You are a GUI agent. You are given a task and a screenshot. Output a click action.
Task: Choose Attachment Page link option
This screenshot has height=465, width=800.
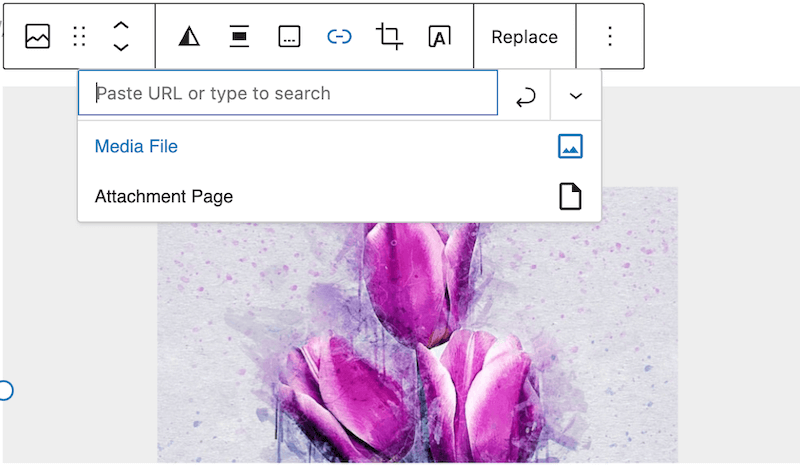339,197
